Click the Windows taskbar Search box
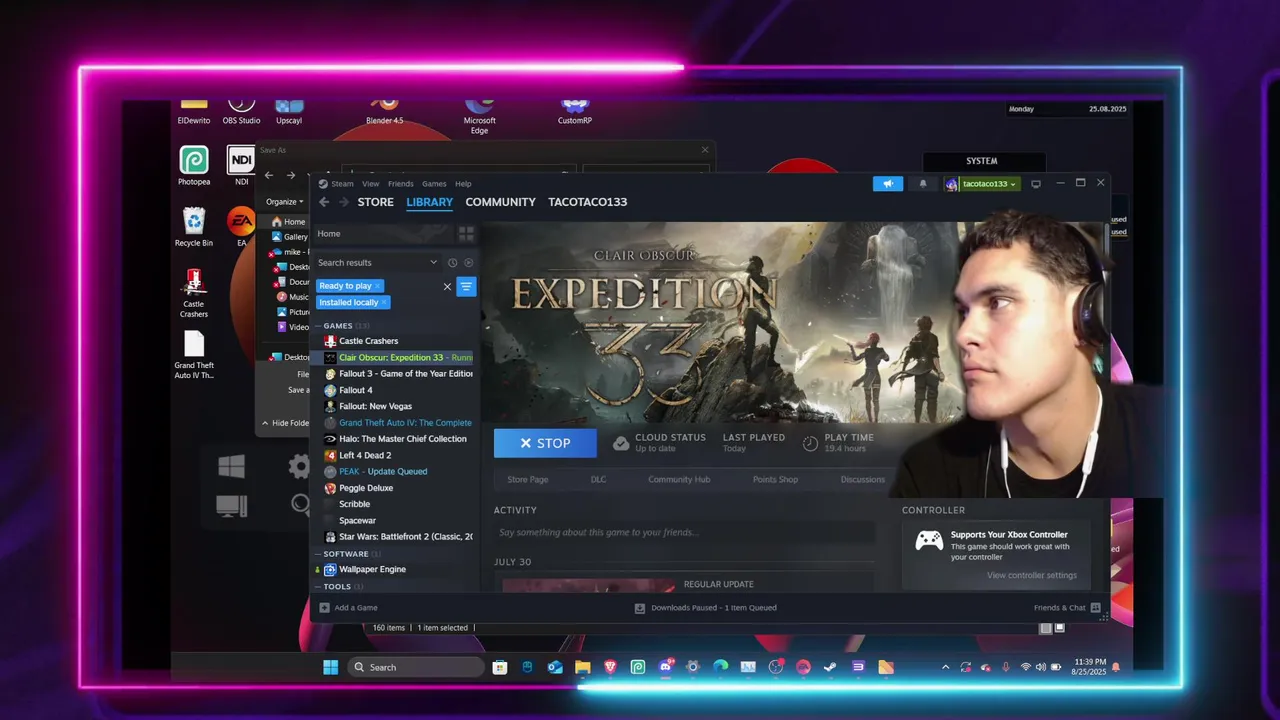1280x720 pixels. pos(416,667)
